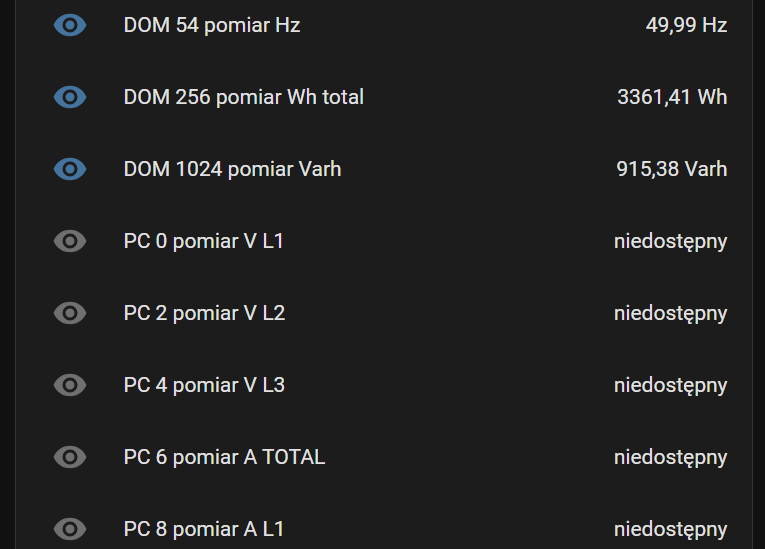Open the DOM 54 pomiar Hz entity

point(212,25)
